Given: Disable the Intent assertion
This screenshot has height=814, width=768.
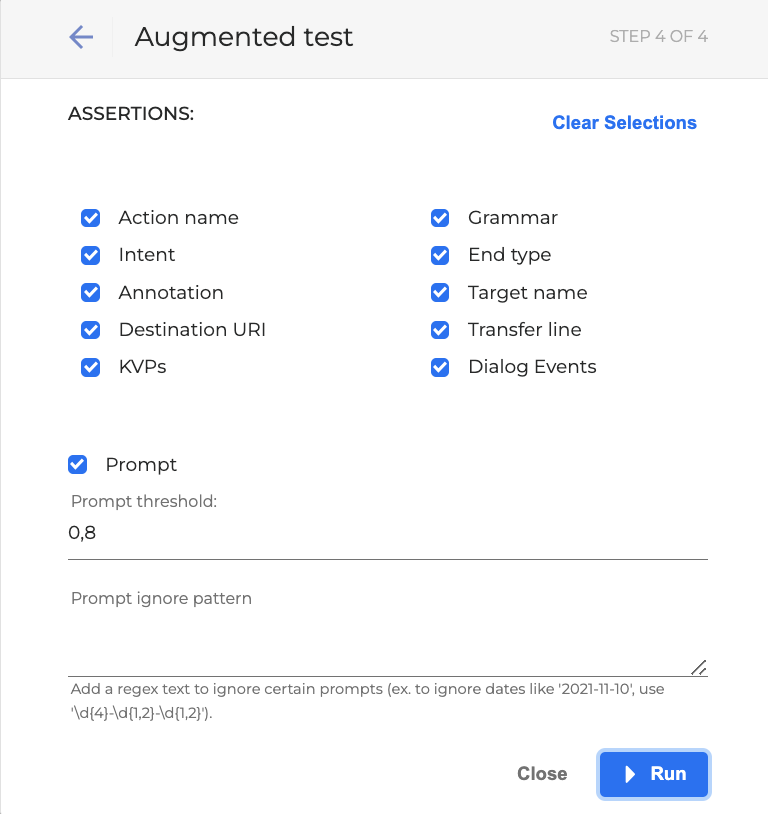Looking at the screenshot, I should (x=90, y=255).
